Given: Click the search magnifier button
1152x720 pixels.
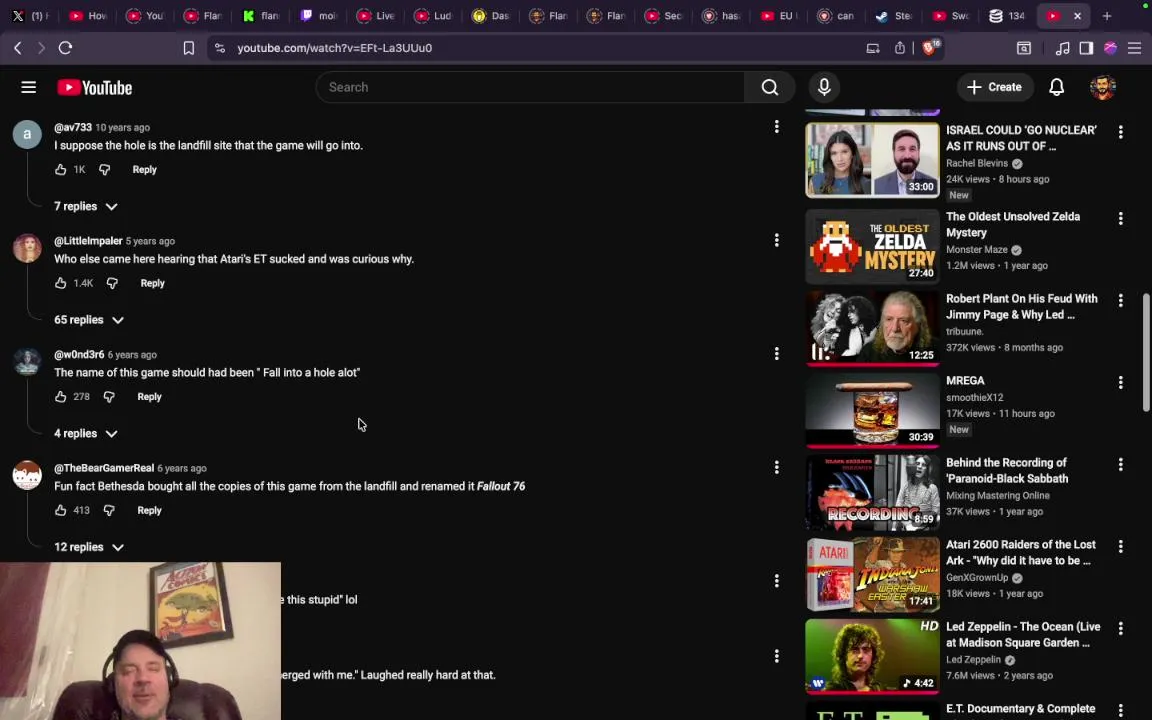Looking at the screenshot, I should click(x=769, y=87).
